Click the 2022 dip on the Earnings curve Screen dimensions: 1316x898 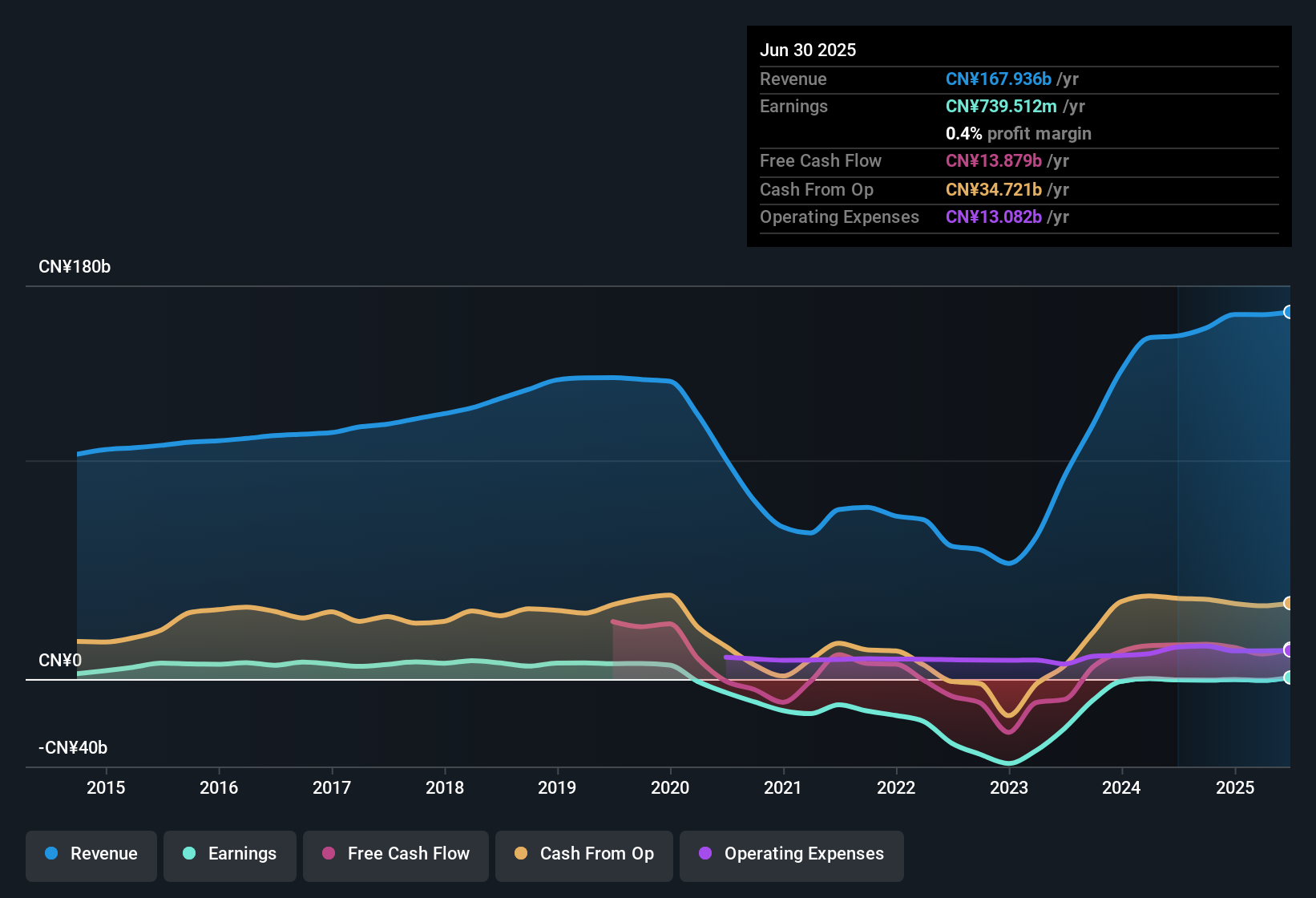(x=897, y=718)
